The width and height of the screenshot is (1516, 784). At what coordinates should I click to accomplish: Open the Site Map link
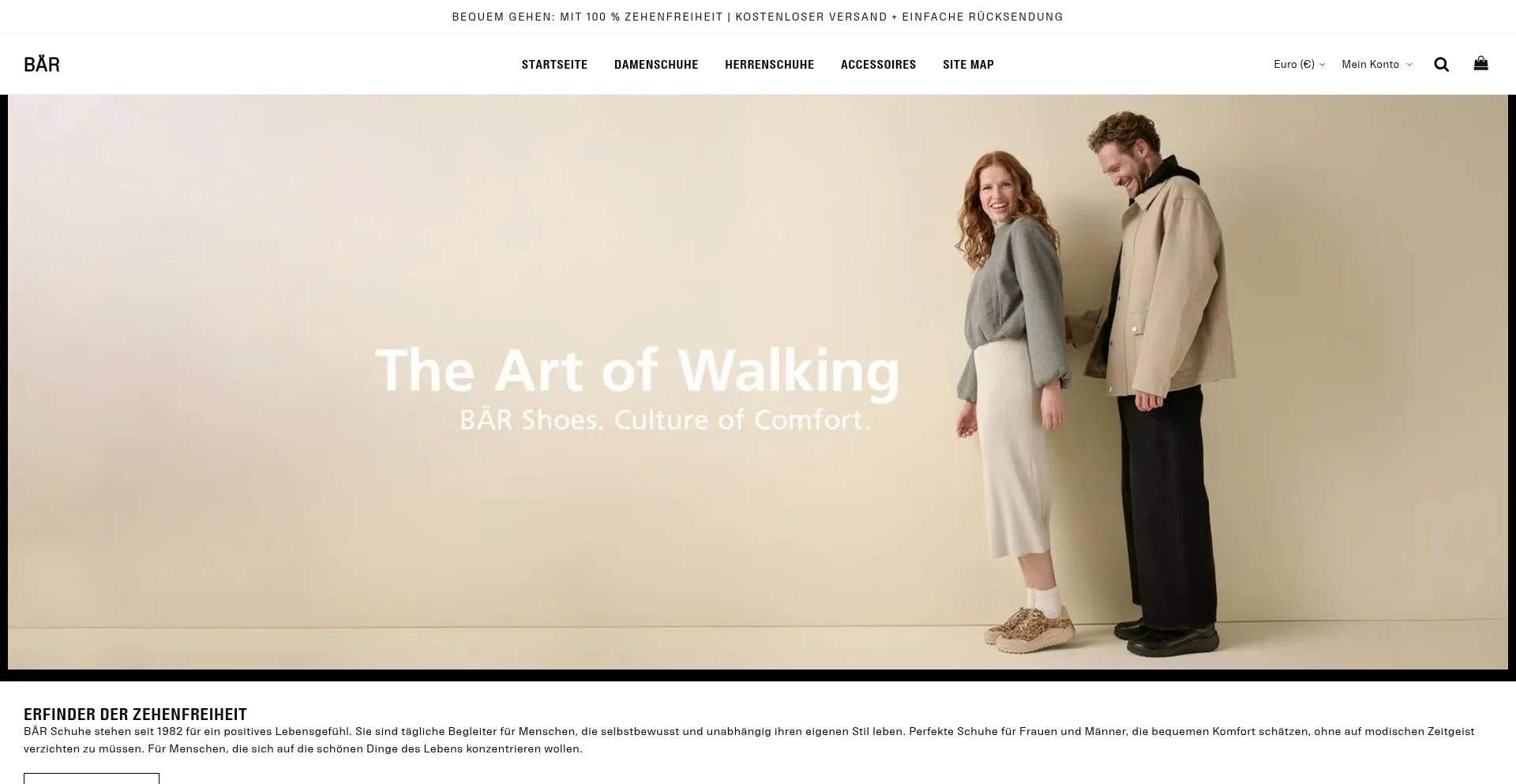(968, 65)
